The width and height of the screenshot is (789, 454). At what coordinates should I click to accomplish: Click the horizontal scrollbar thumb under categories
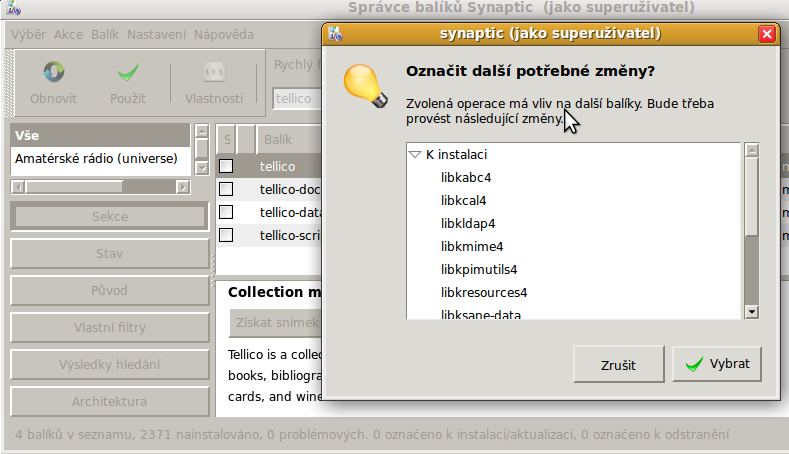(x=74, y=187)
